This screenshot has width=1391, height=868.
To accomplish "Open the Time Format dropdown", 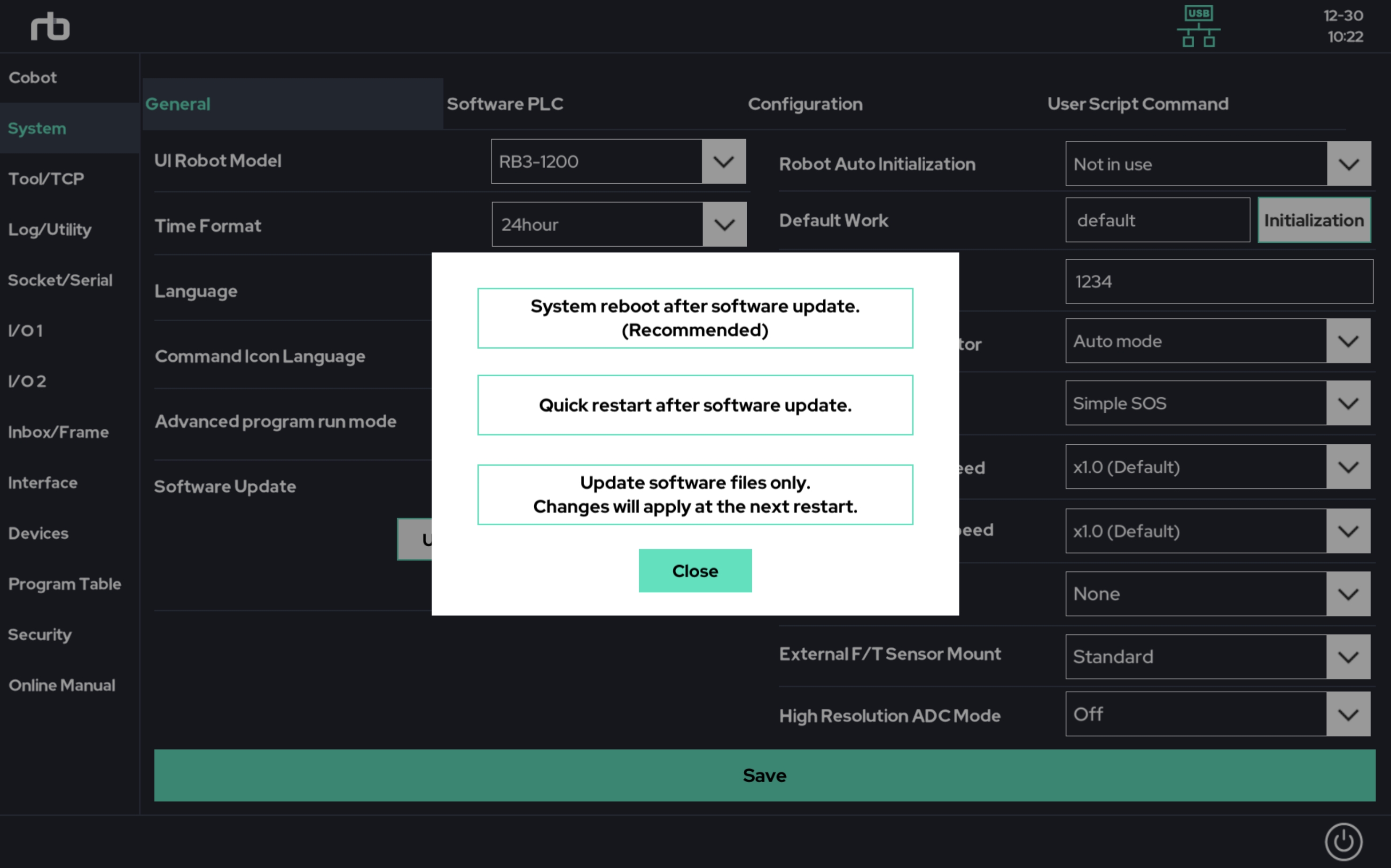I will [x=724, y=225].
